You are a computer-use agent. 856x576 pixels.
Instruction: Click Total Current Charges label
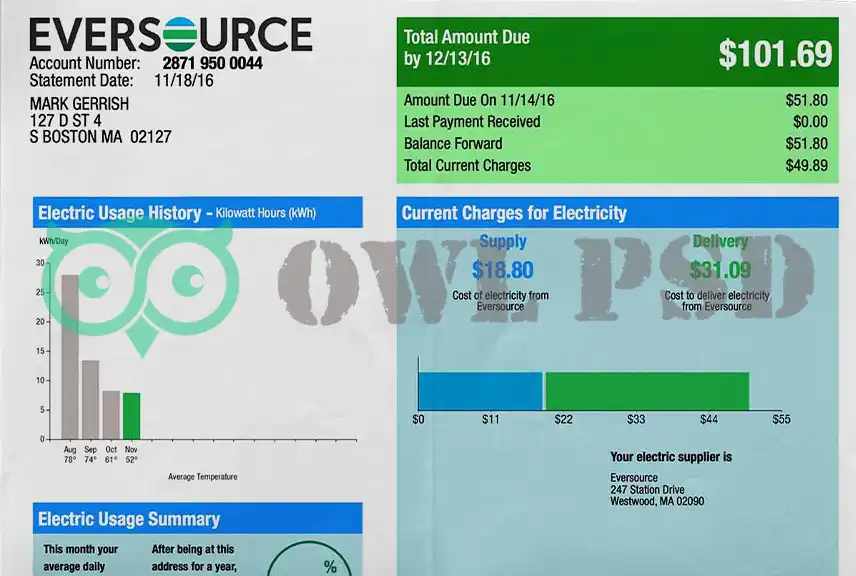coord(467,165)
